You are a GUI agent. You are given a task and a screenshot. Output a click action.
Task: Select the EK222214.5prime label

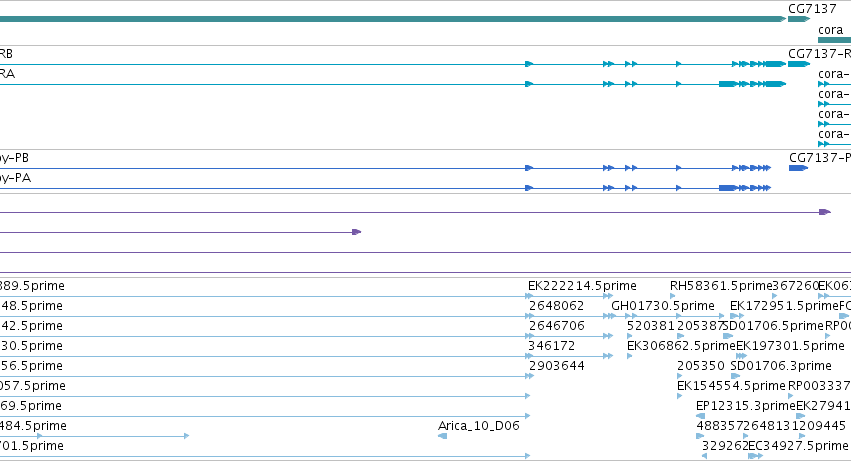582,286
